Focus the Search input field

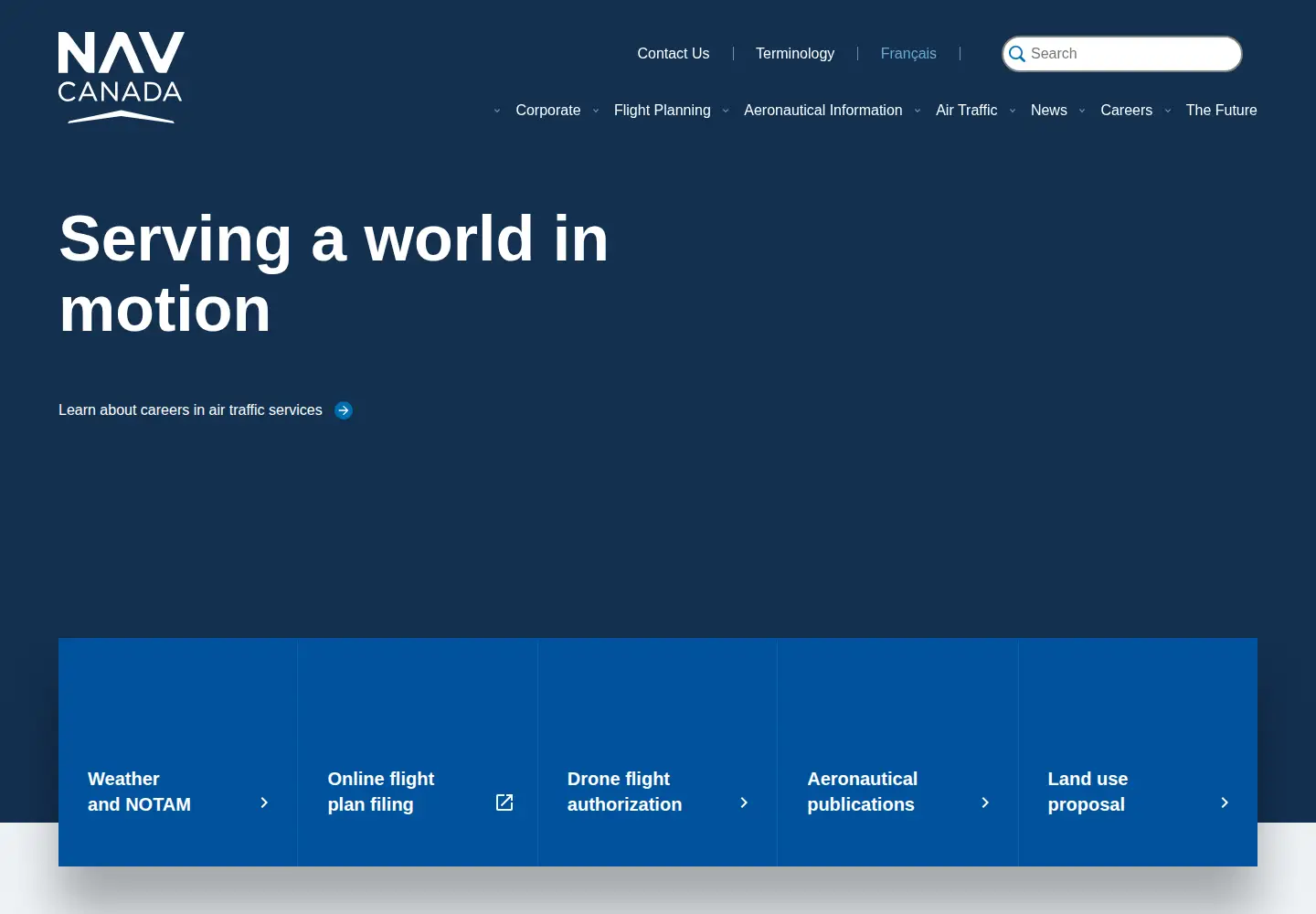(x=1122, y=54)
